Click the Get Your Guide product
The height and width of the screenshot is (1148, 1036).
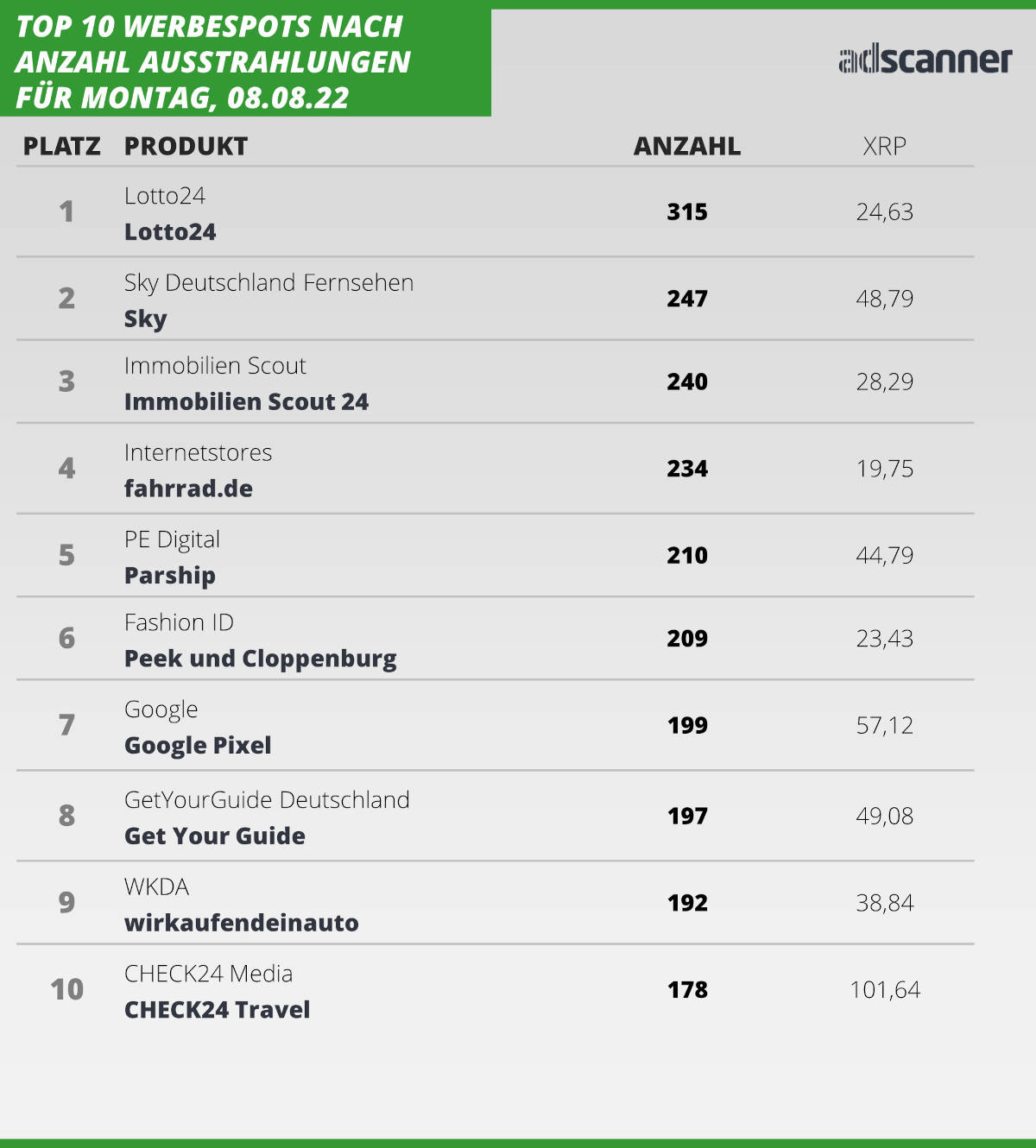[x=215, y=836]
